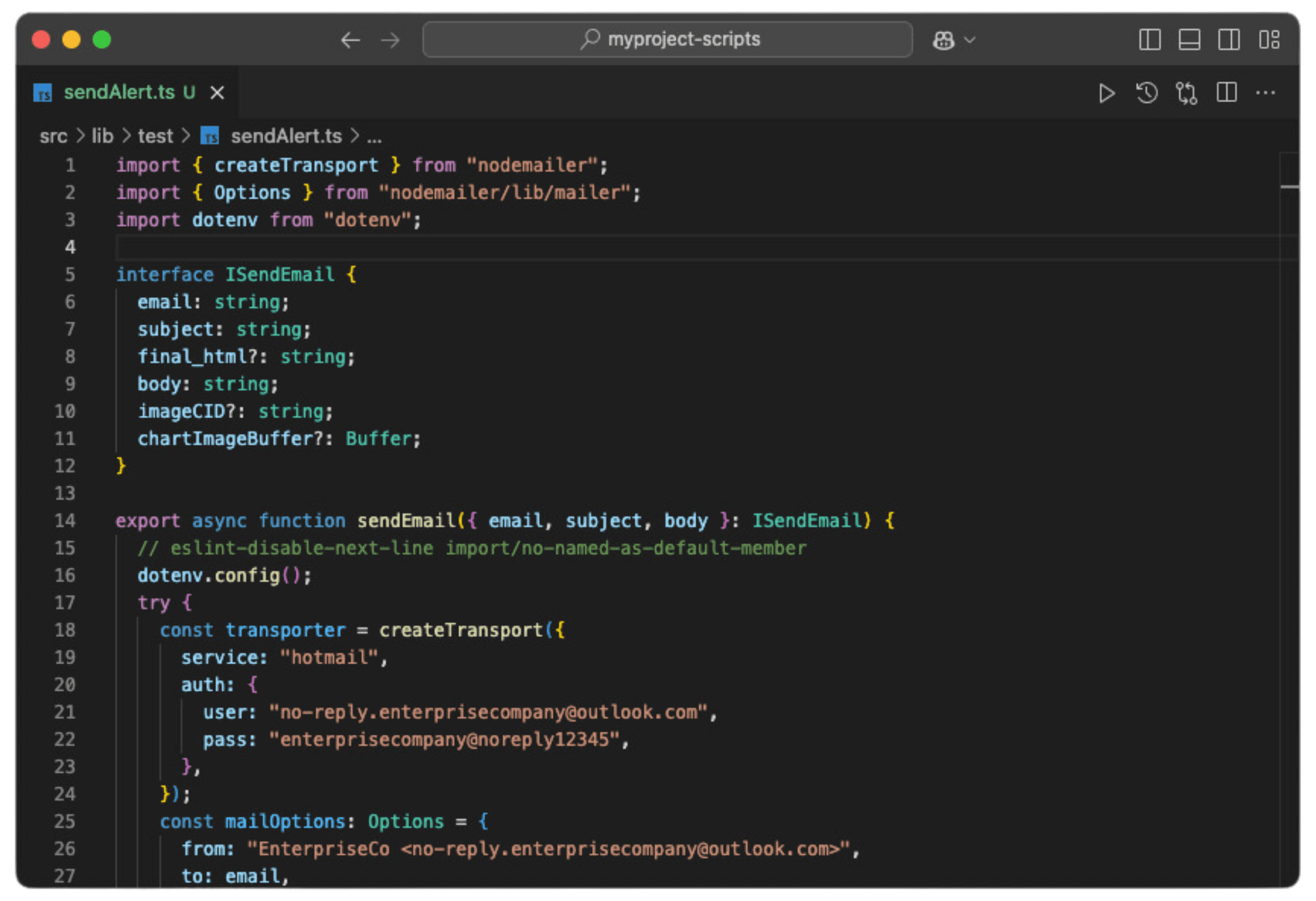Image resolution: width=1316 pixels, height=901 pixels.
Task: Select the src breadcrumb
Action: [x=53, y=136]
